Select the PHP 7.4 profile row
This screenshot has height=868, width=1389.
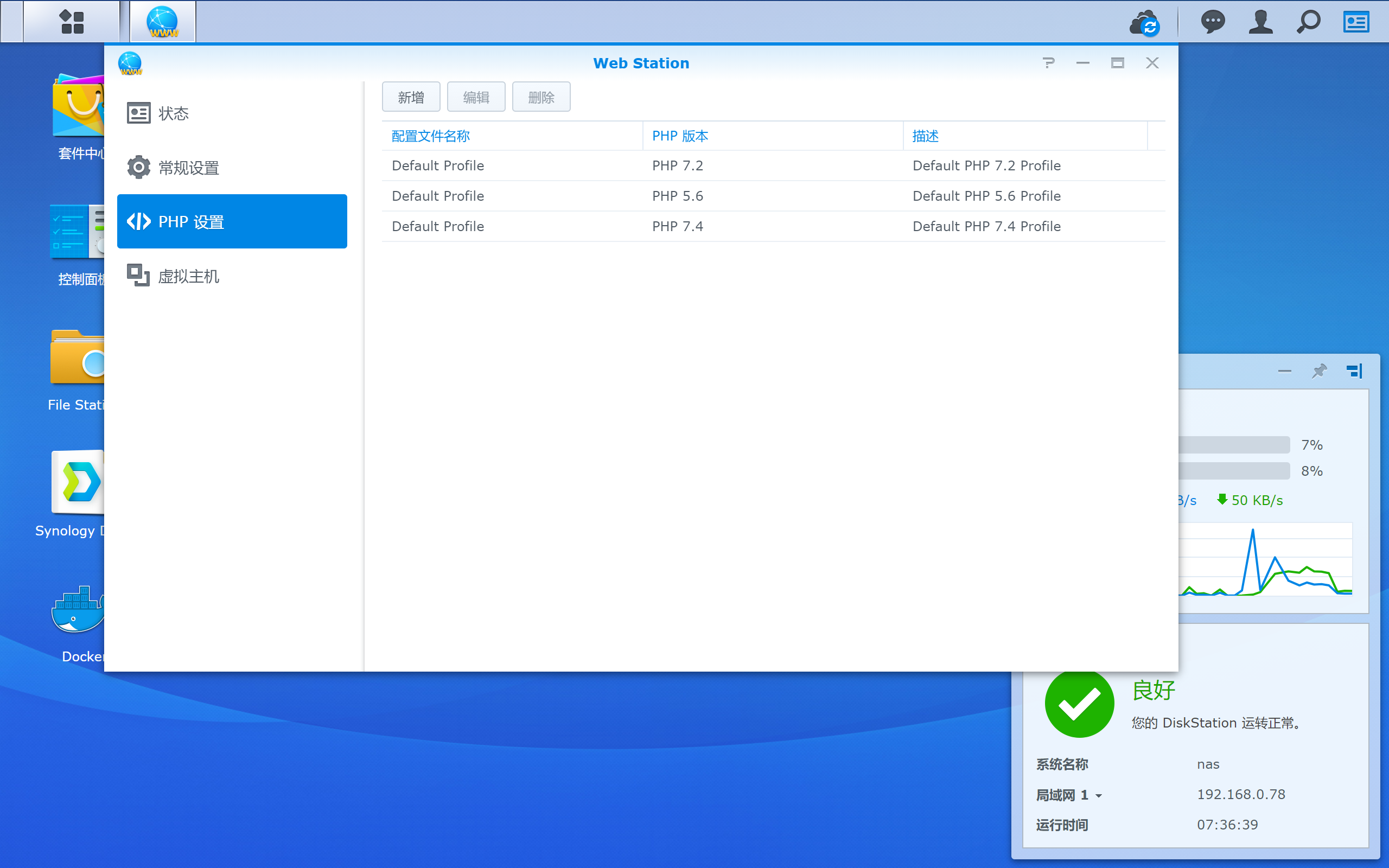(x=773, y=227)
